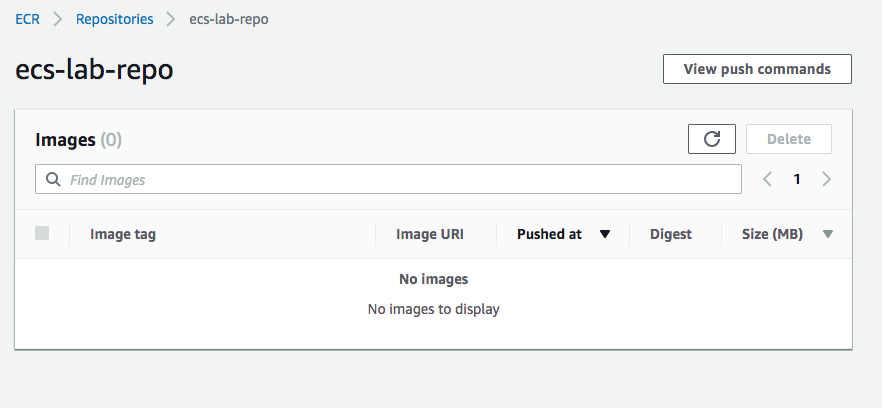Screen dimensions: 882x408
Task: Click the Images (0) panel title
Action: (x=78, y=140)
